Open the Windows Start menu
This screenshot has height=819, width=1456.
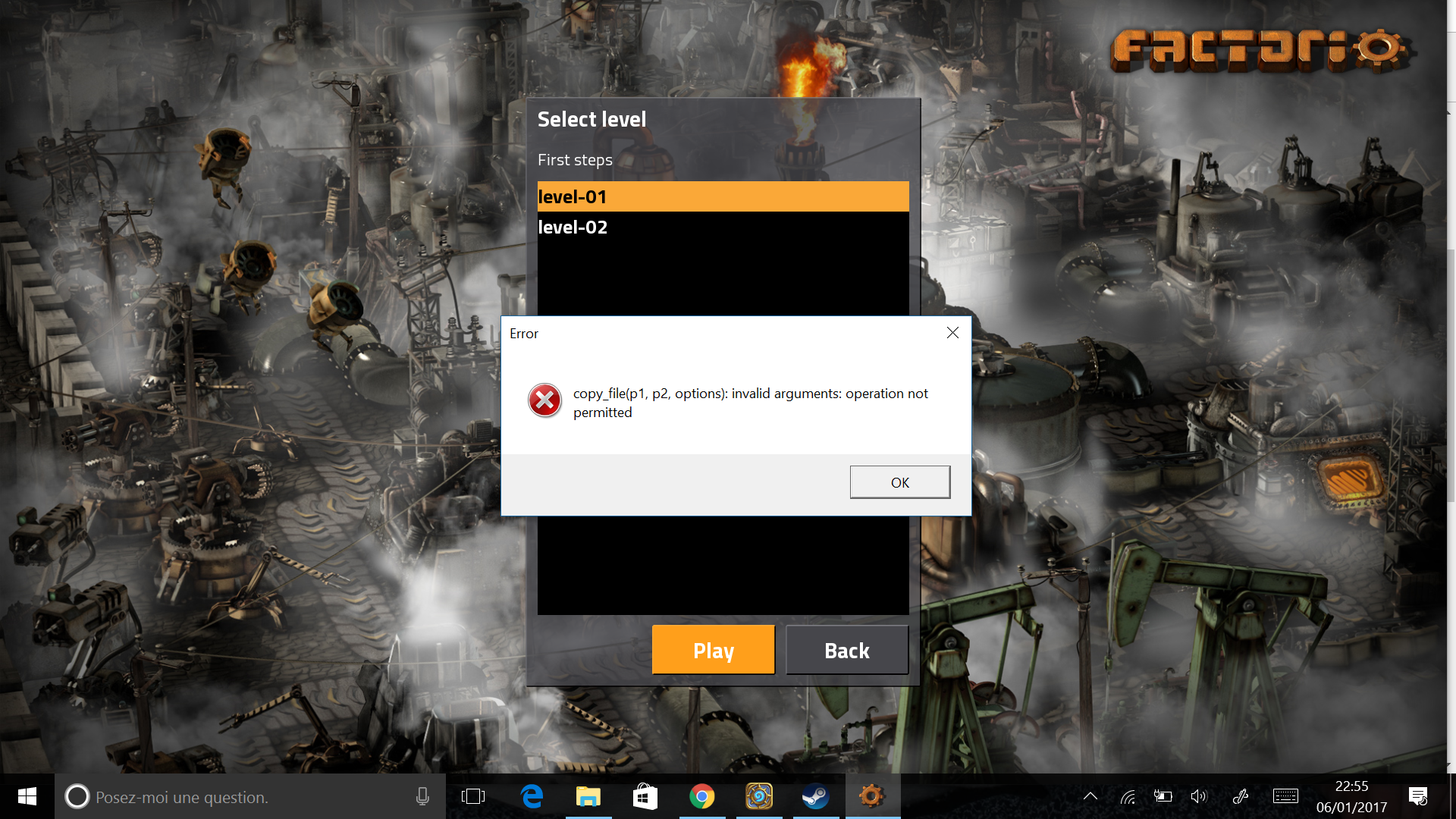coord(27,796)
